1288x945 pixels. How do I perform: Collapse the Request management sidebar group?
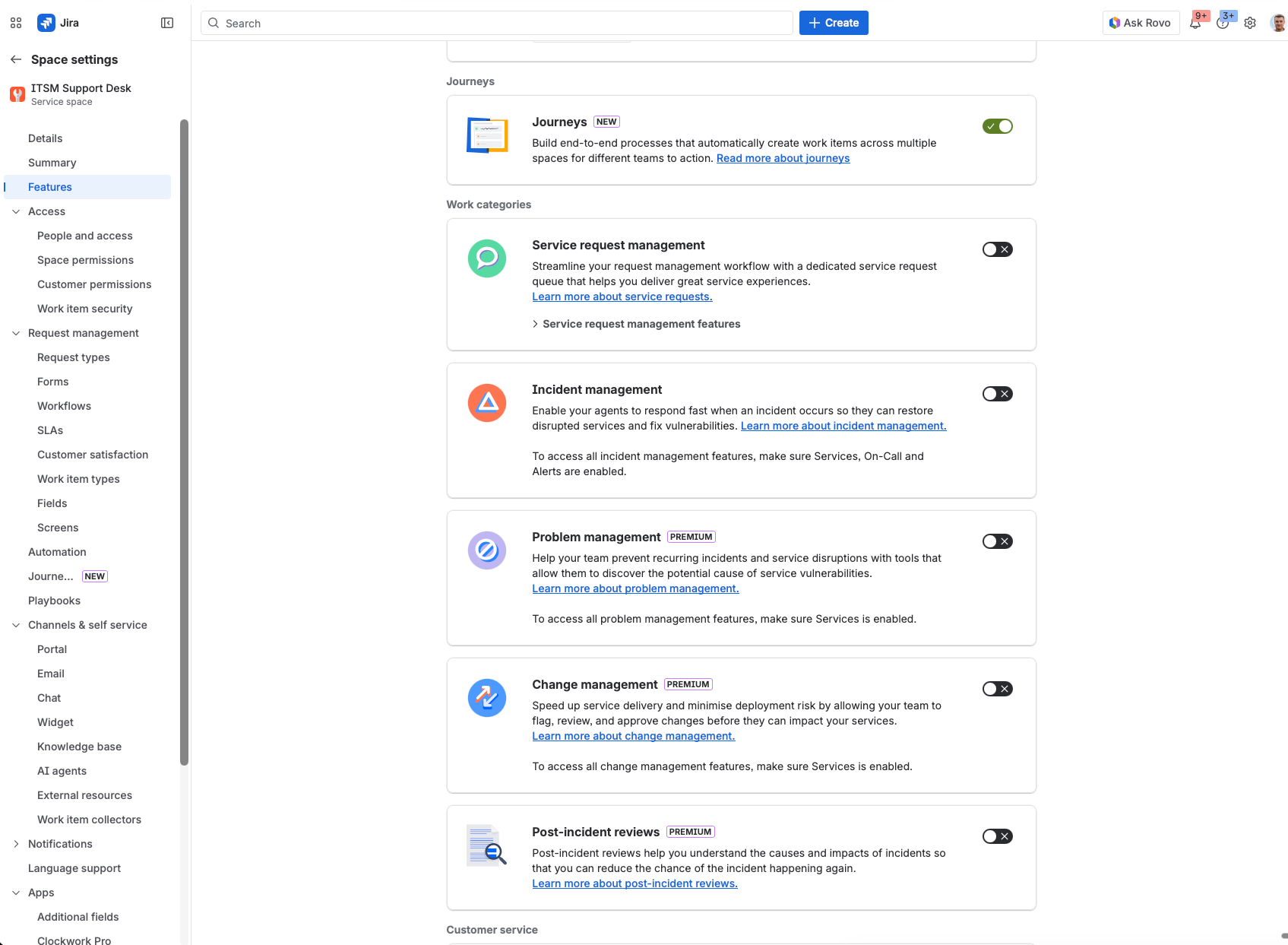16,333
